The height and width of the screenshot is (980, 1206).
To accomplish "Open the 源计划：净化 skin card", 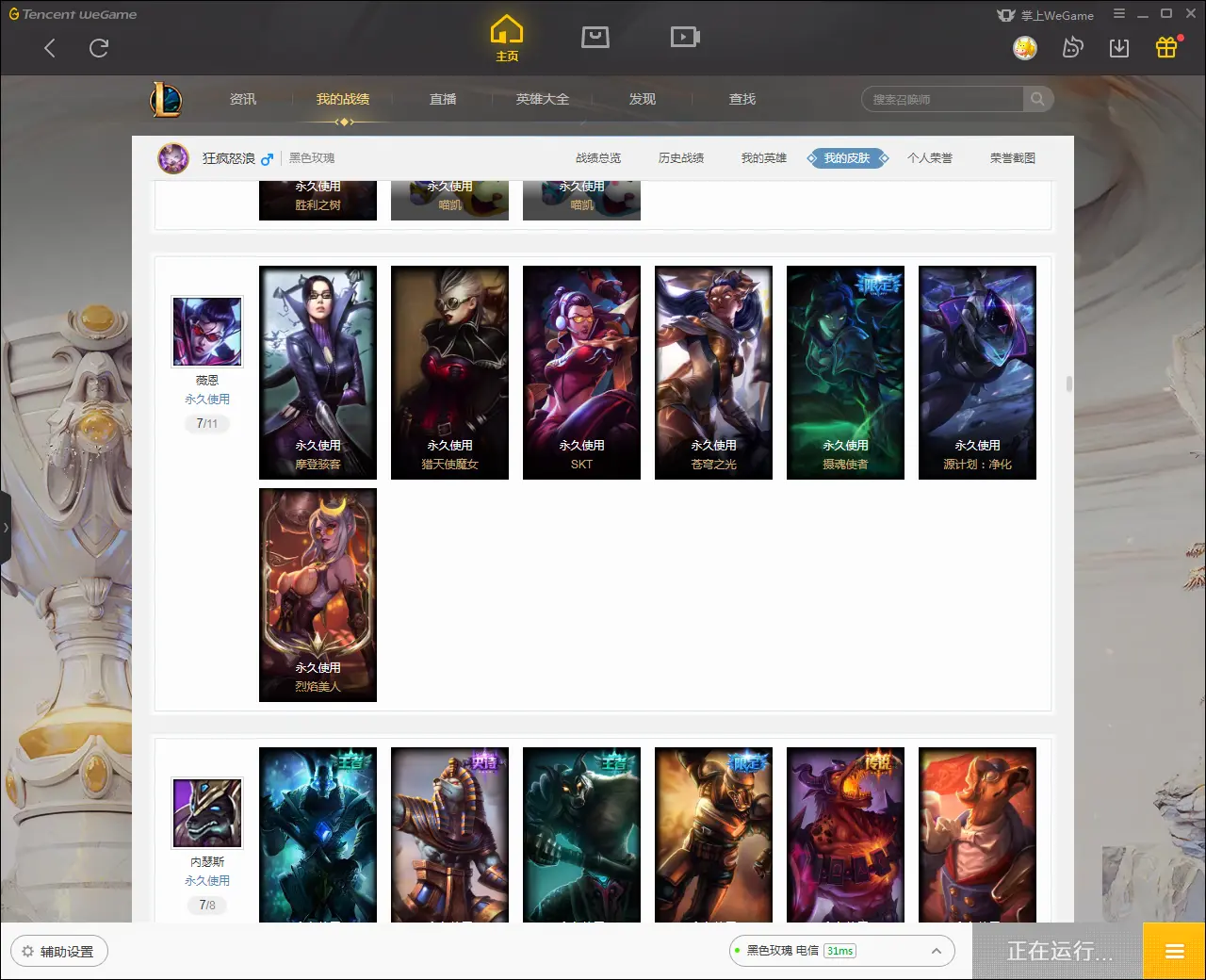I will (x=977, y=372).
